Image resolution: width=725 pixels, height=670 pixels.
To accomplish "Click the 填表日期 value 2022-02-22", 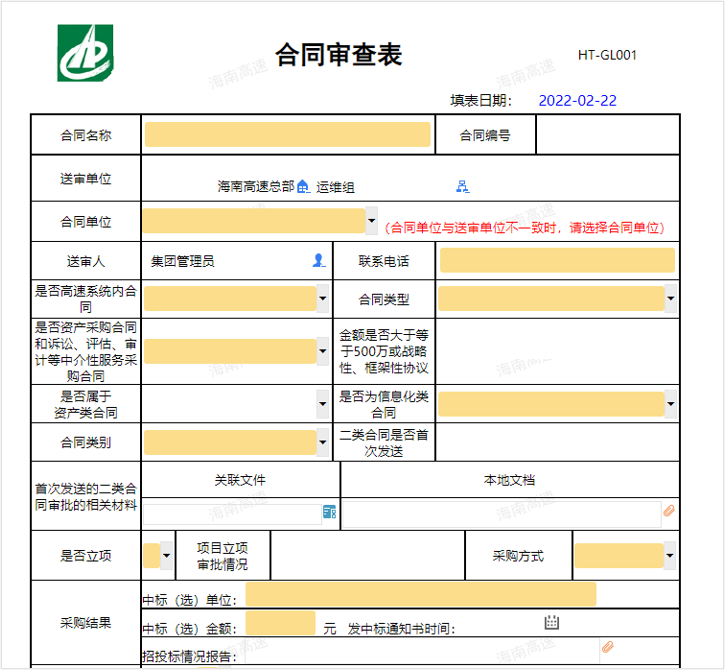I will (577, 100).
